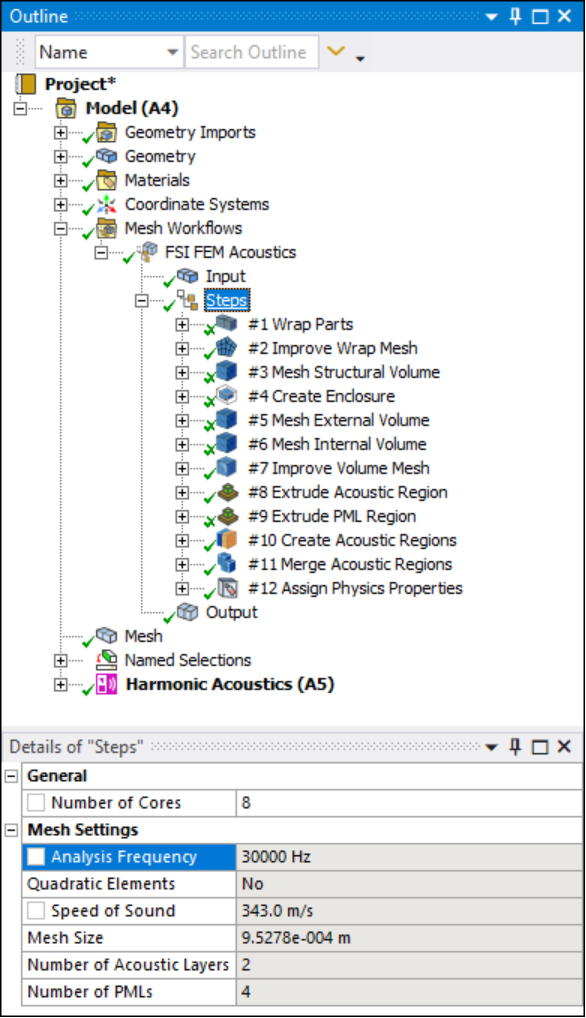Screen dimensions: 586x1018
Task: Collapse the Mesh Settings details section
Action: (x=12, y=830)
